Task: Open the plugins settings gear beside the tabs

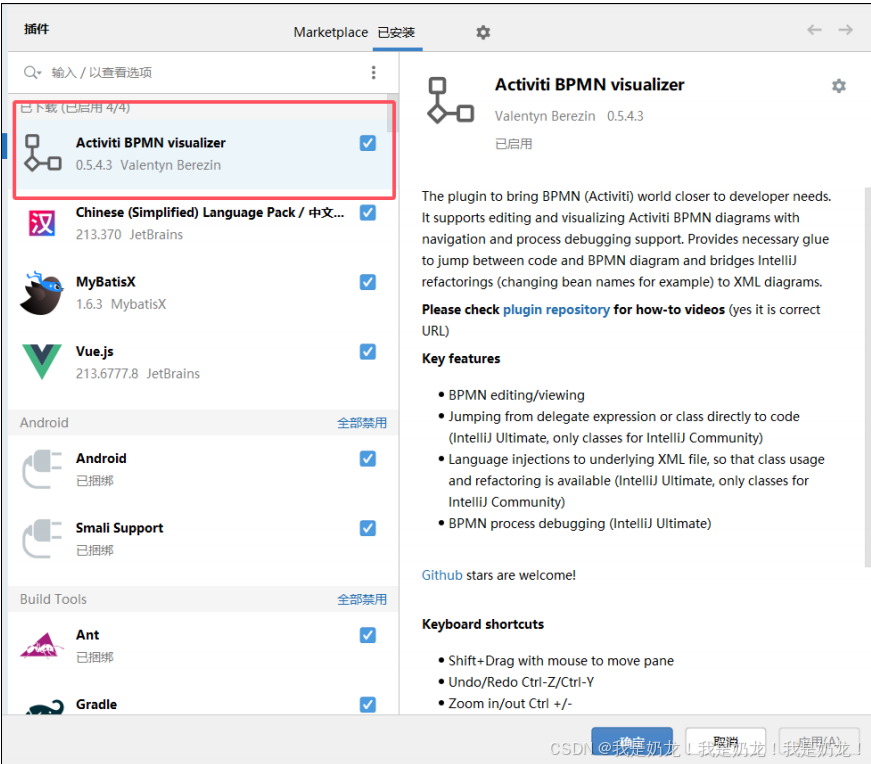Action: pyautogui.click(x=483, y=32)
